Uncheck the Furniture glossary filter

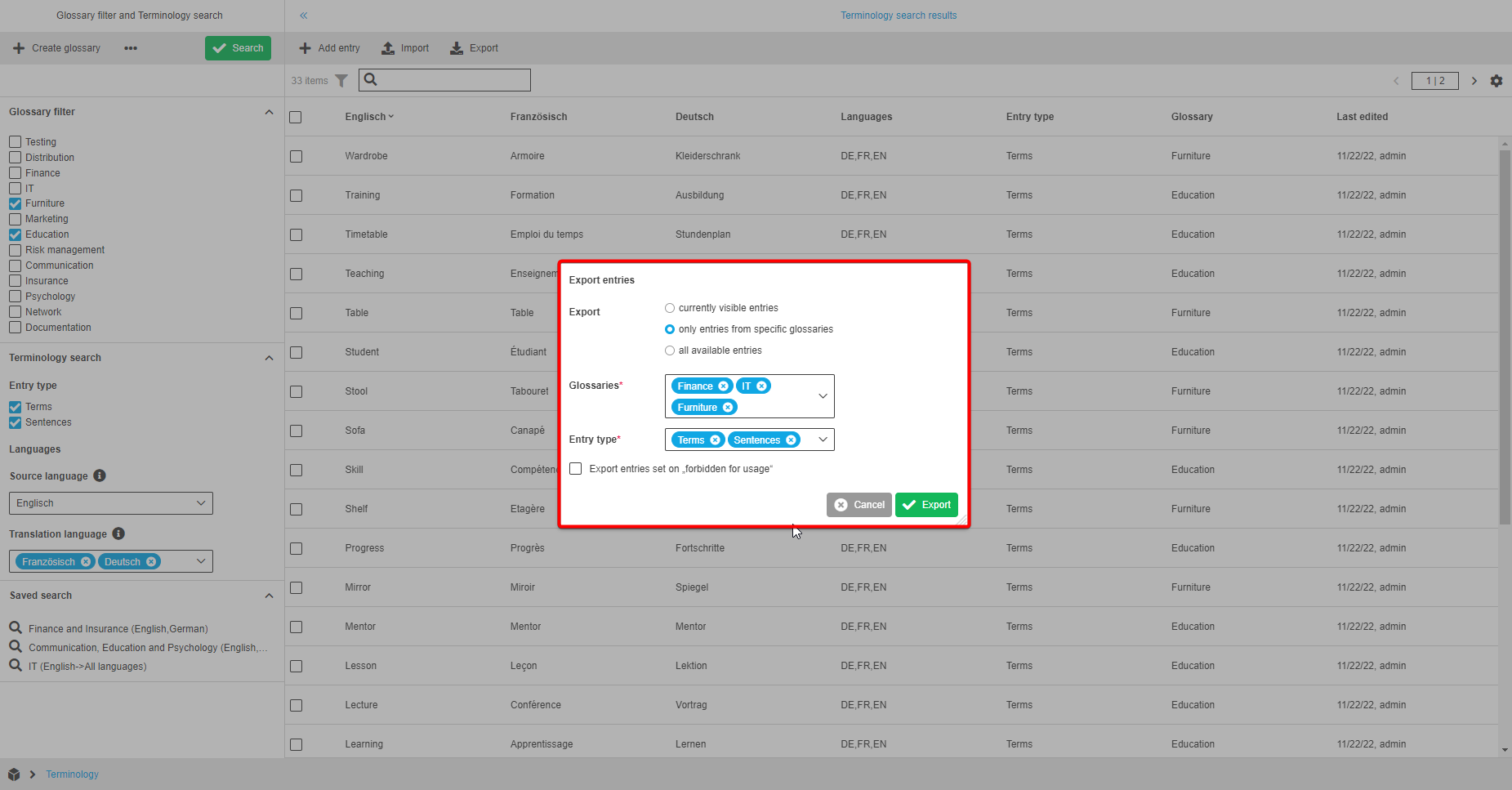click(x=15, y=203)
